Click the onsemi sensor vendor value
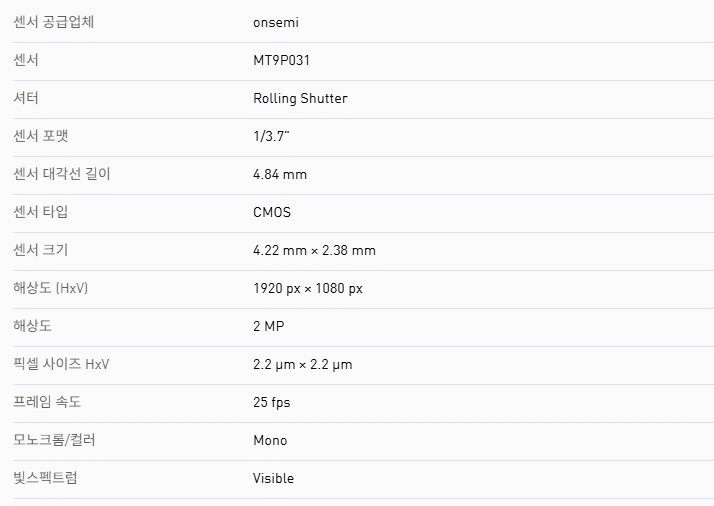 [x=276, y=22]
